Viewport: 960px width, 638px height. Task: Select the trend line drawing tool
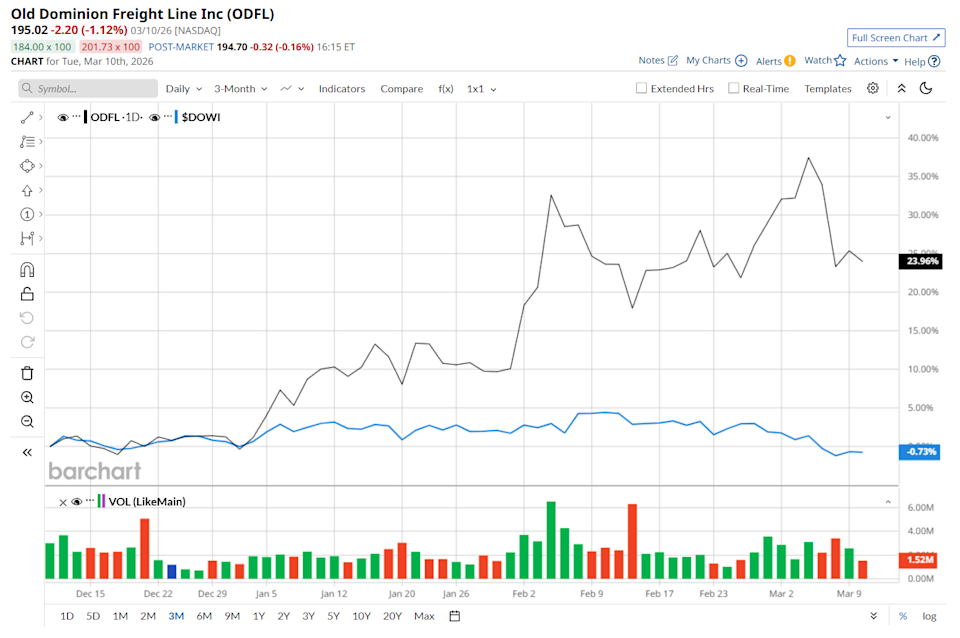[27, 115]
